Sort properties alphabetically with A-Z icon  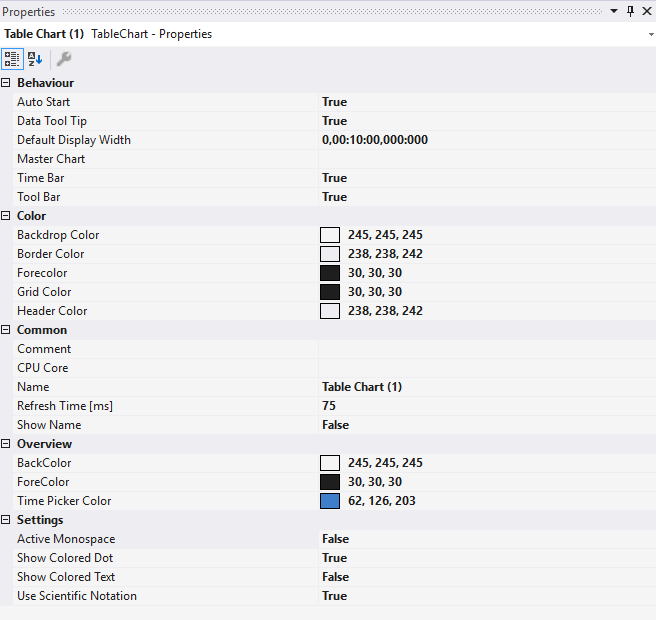click(x=35, y=59)
